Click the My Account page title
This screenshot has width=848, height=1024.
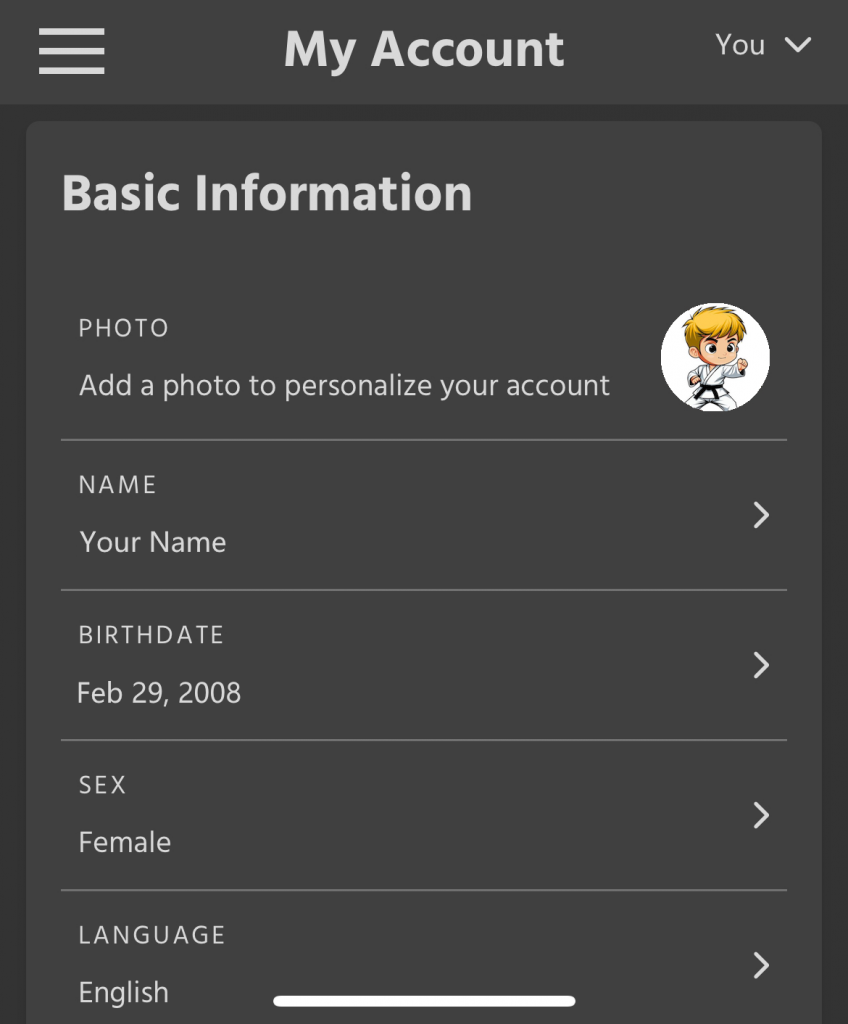pyautogui.click(x=424, y=50)
